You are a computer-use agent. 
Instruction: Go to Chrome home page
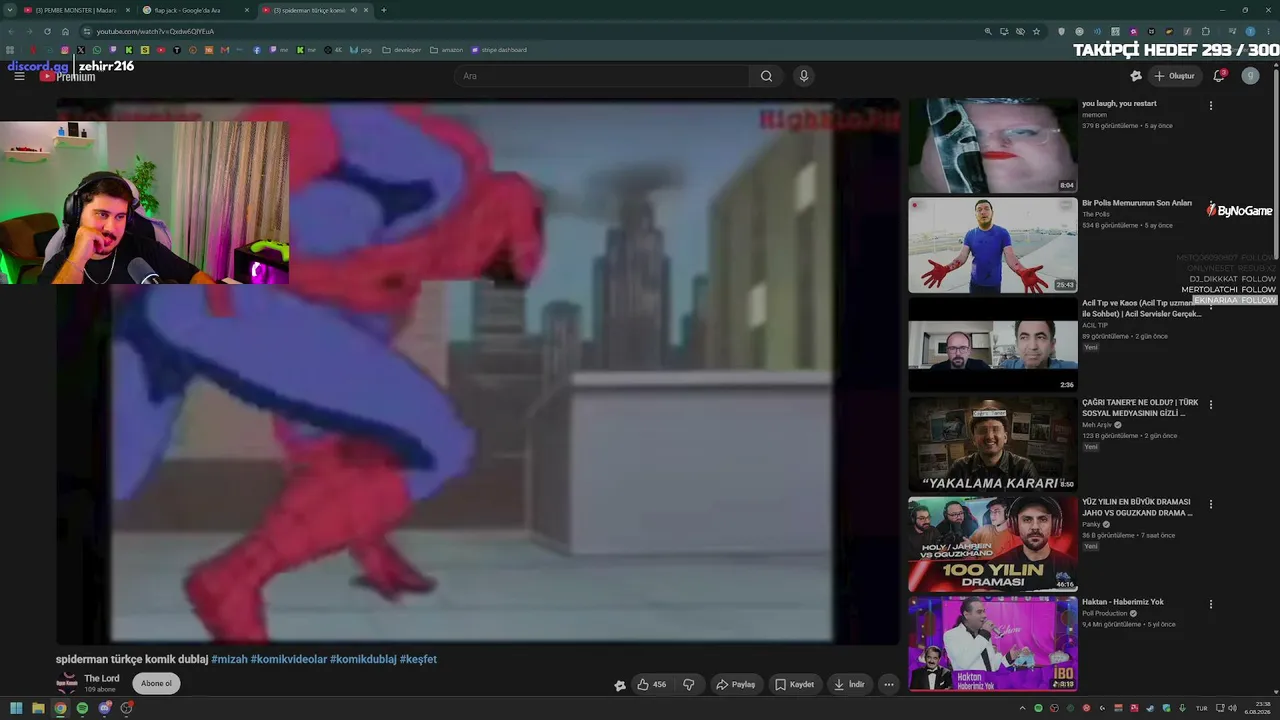click(x=65, y=31)
